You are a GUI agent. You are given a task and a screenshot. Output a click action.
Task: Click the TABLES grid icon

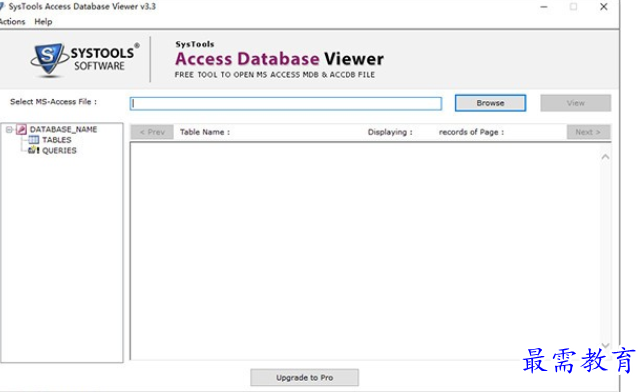click(x=34, y=140)
